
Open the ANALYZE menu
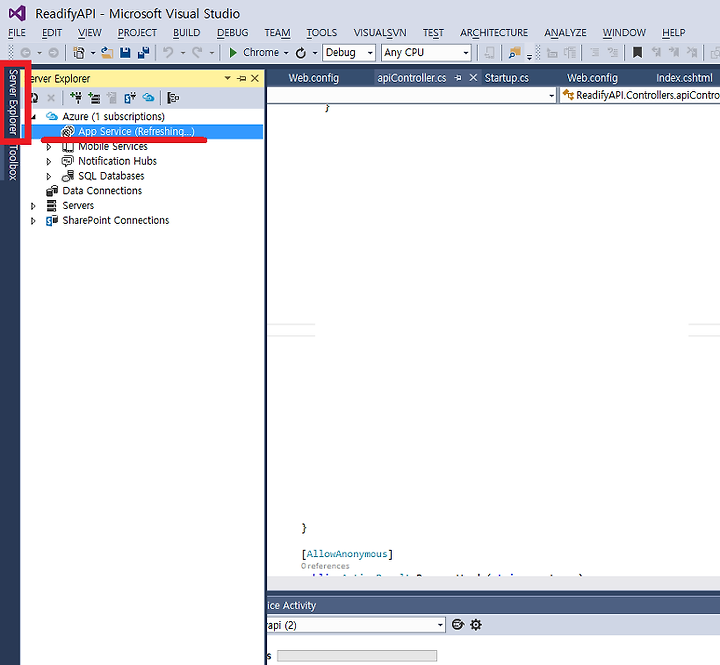[x=565, y=33]
